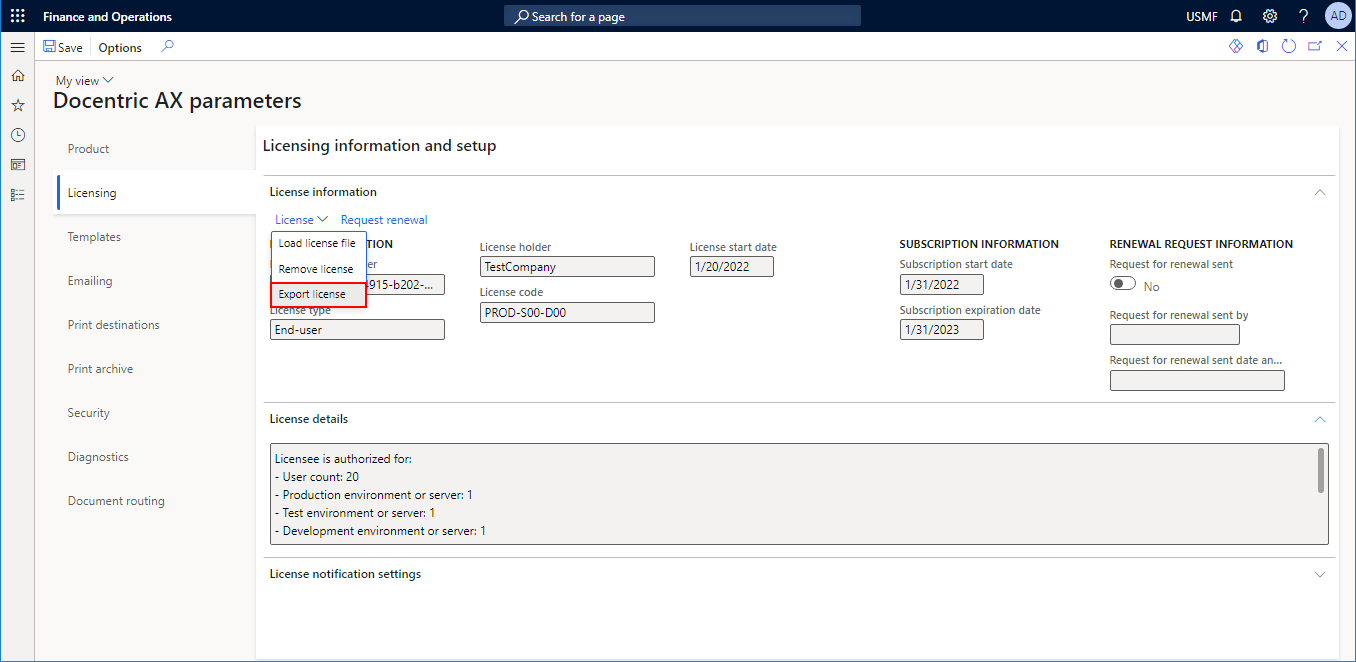Open the My view dropdown
Image resolution: width=1356 pixels, height=662 pixels.
pos(85,81)
